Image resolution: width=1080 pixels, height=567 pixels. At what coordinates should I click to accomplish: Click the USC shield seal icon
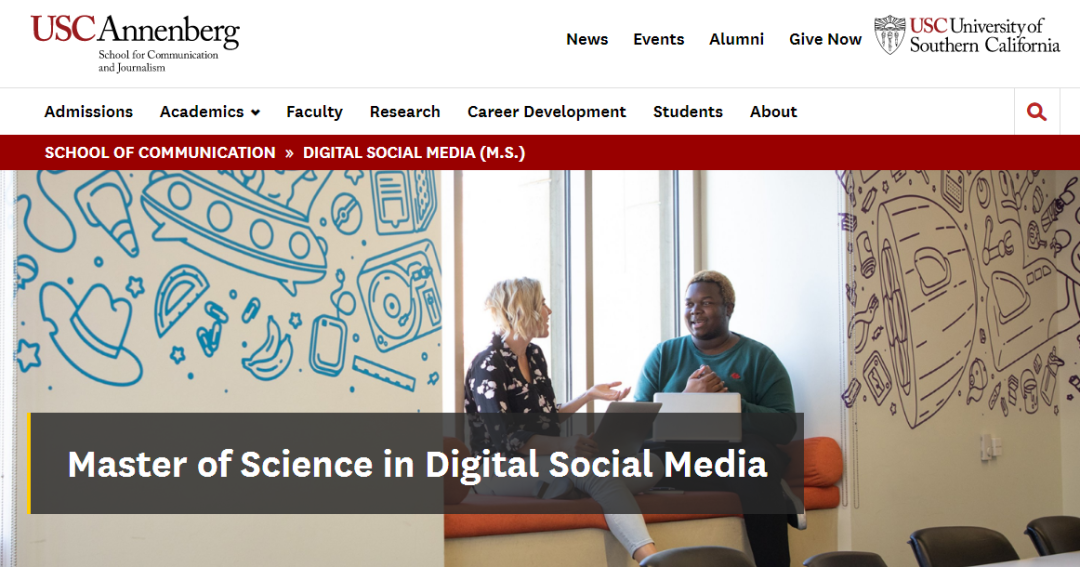tap(889, 35)
